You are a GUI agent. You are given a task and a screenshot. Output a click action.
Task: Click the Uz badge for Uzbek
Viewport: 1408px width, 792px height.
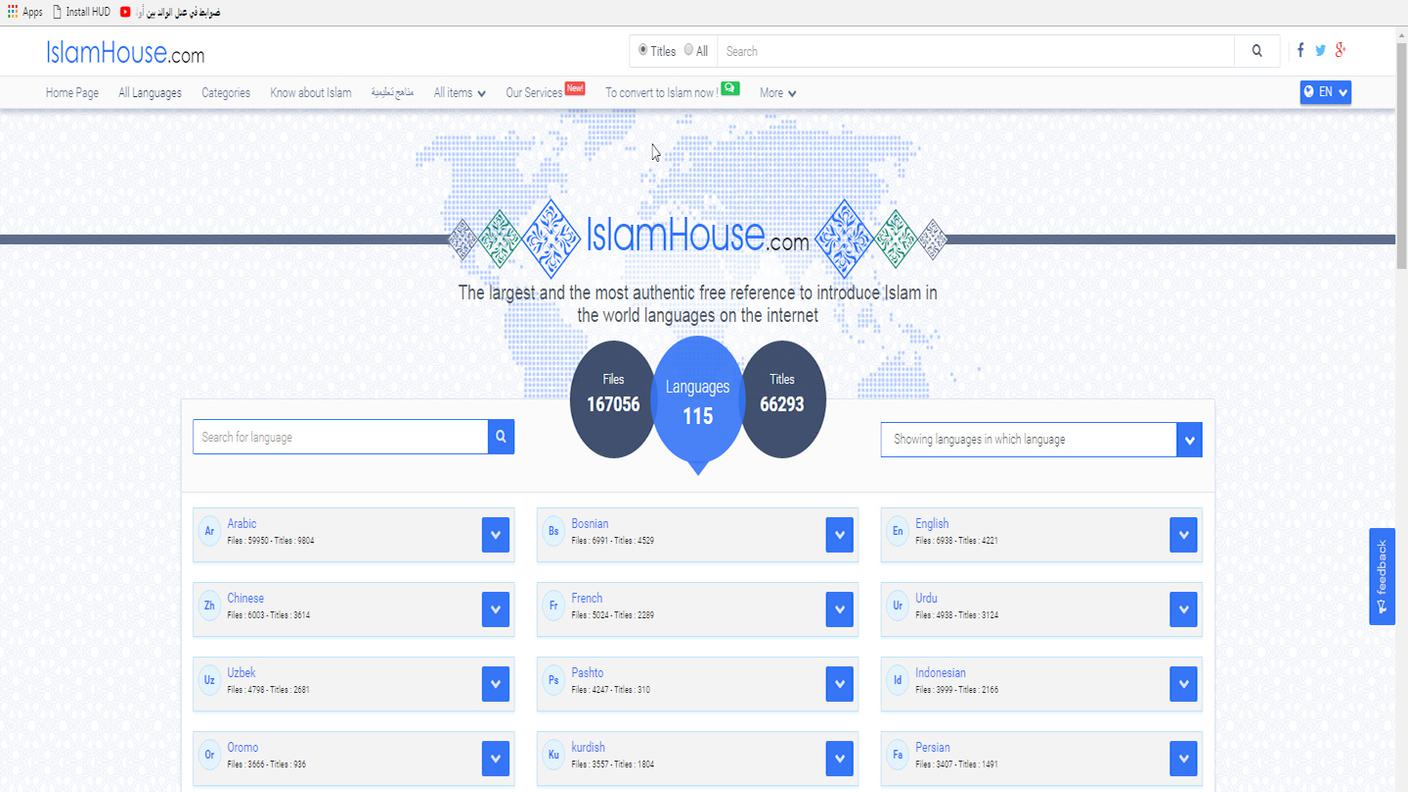point(209,680)
